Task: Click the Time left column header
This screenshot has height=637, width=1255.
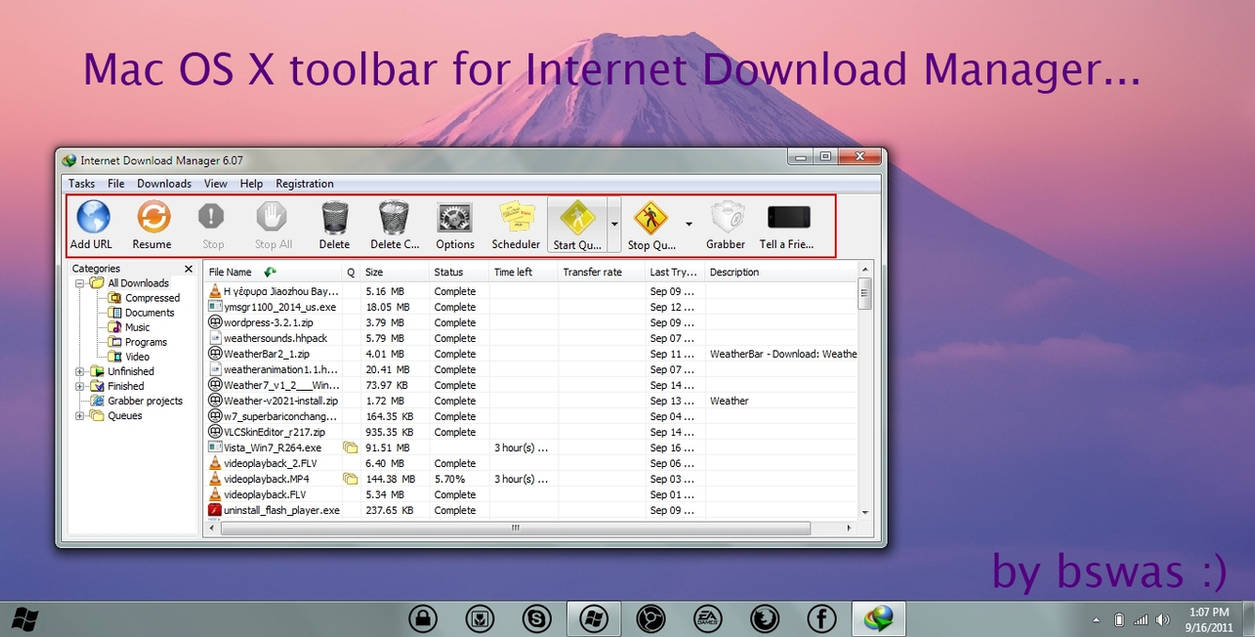Action: pyautogui.click(x=523, y=272)
